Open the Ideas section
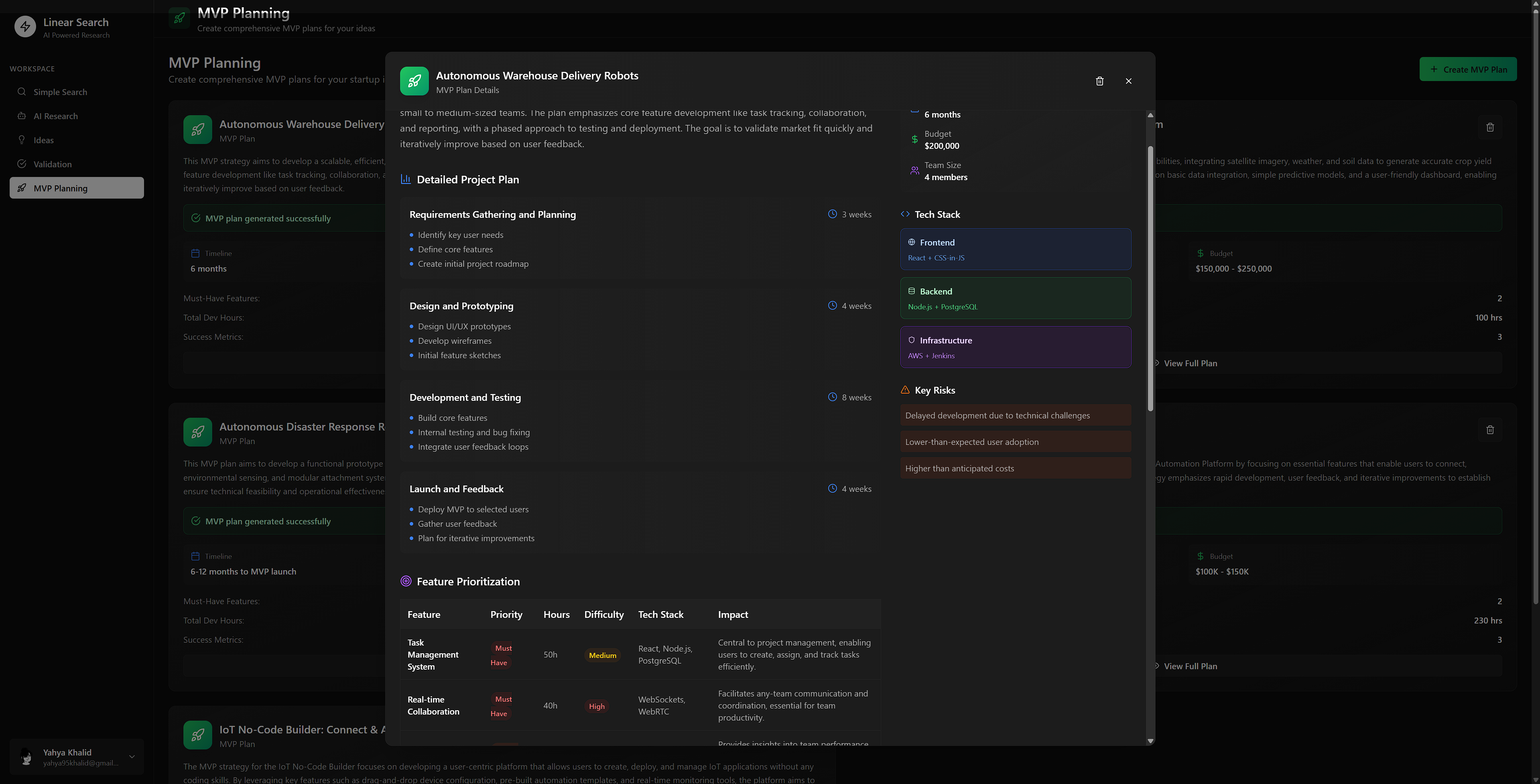This screenshot has width=1540, height=784. tap(44, 140)
